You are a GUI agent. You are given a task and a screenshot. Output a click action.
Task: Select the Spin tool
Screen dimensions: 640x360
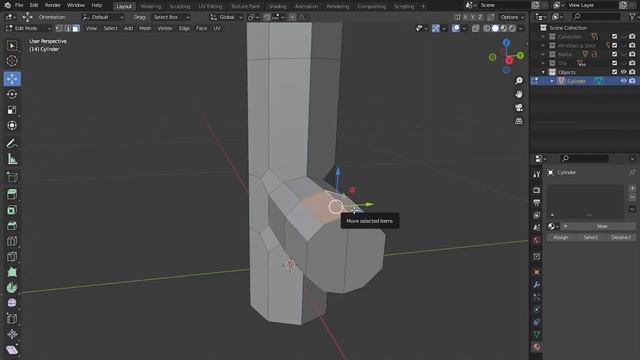(x=12, y=288)
